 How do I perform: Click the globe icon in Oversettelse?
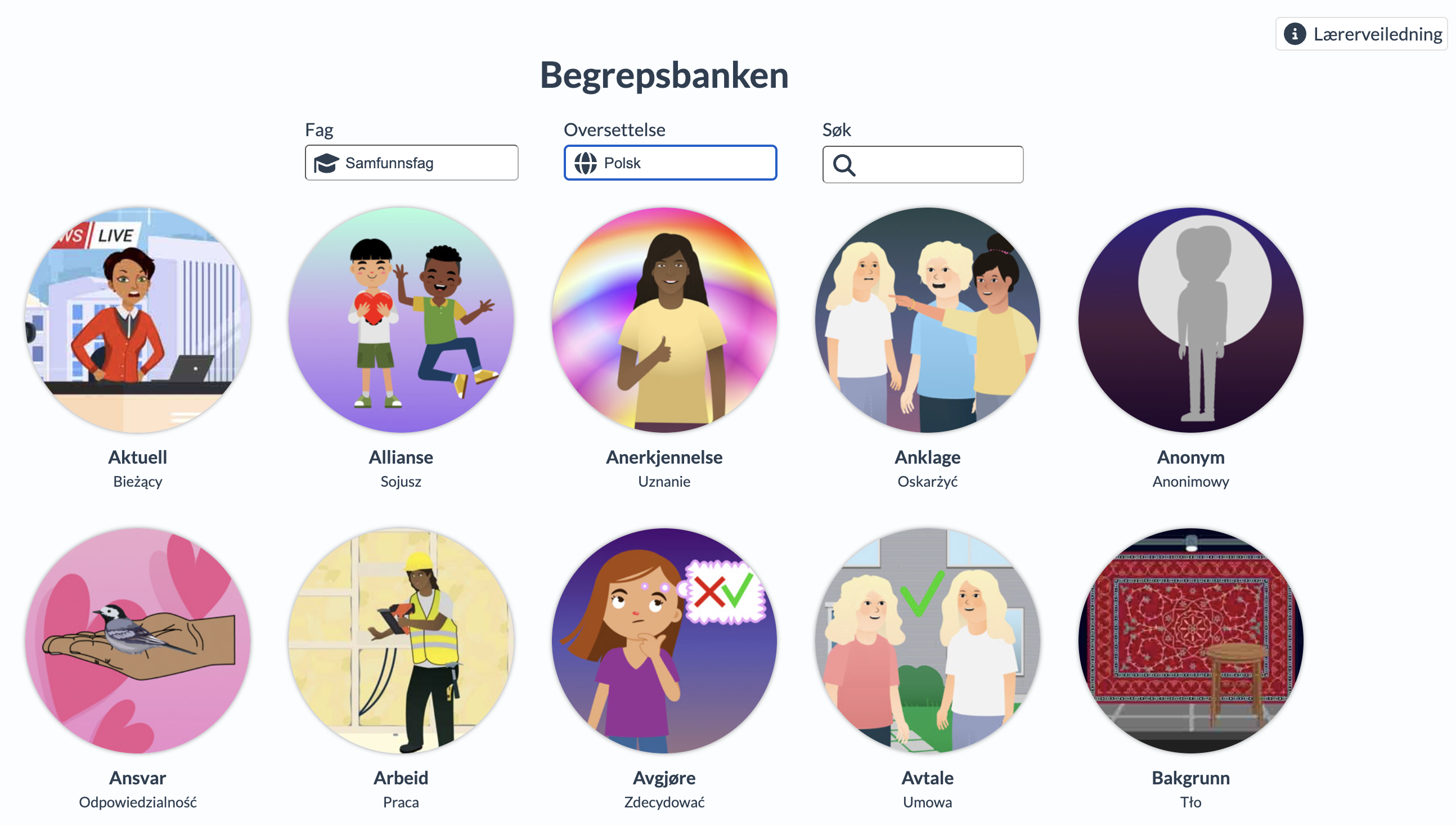coord(585,163)
